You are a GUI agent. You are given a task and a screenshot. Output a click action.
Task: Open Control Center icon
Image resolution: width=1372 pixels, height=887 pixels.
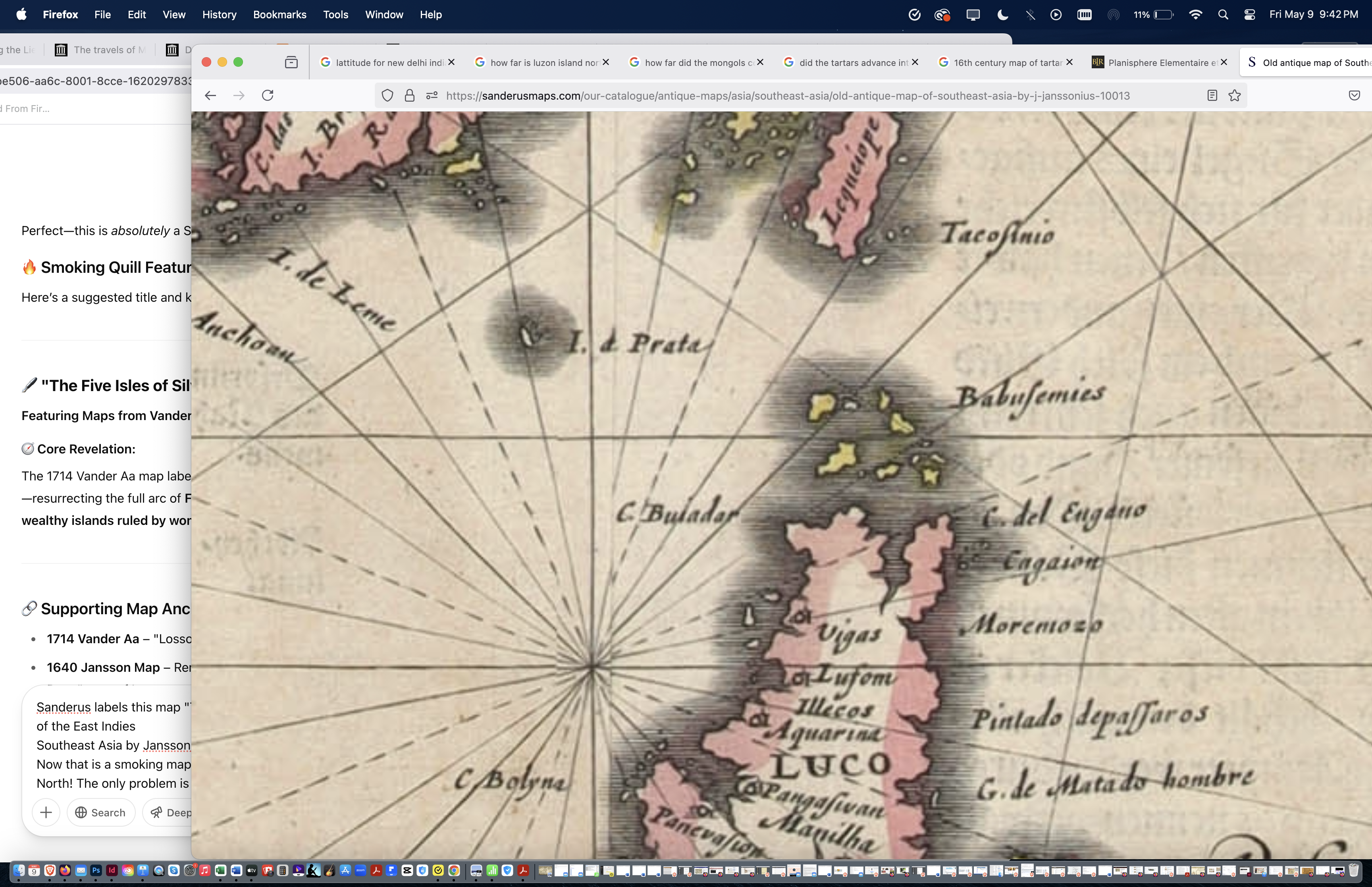point(1249,15)
